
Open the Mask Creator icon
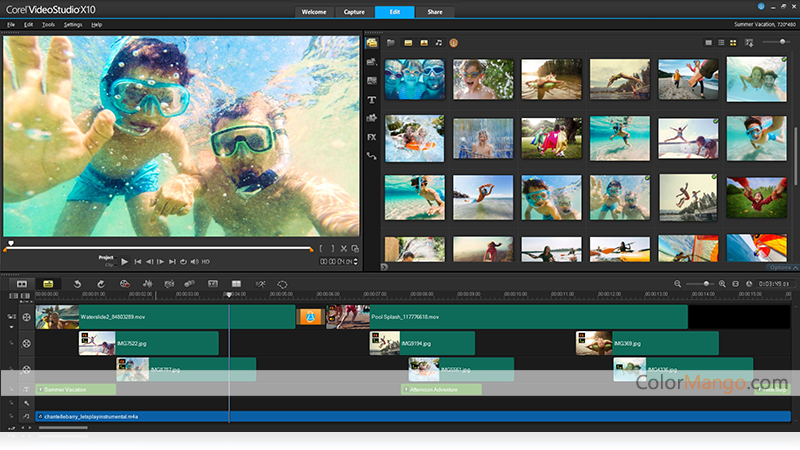click(x=282, y=284)
